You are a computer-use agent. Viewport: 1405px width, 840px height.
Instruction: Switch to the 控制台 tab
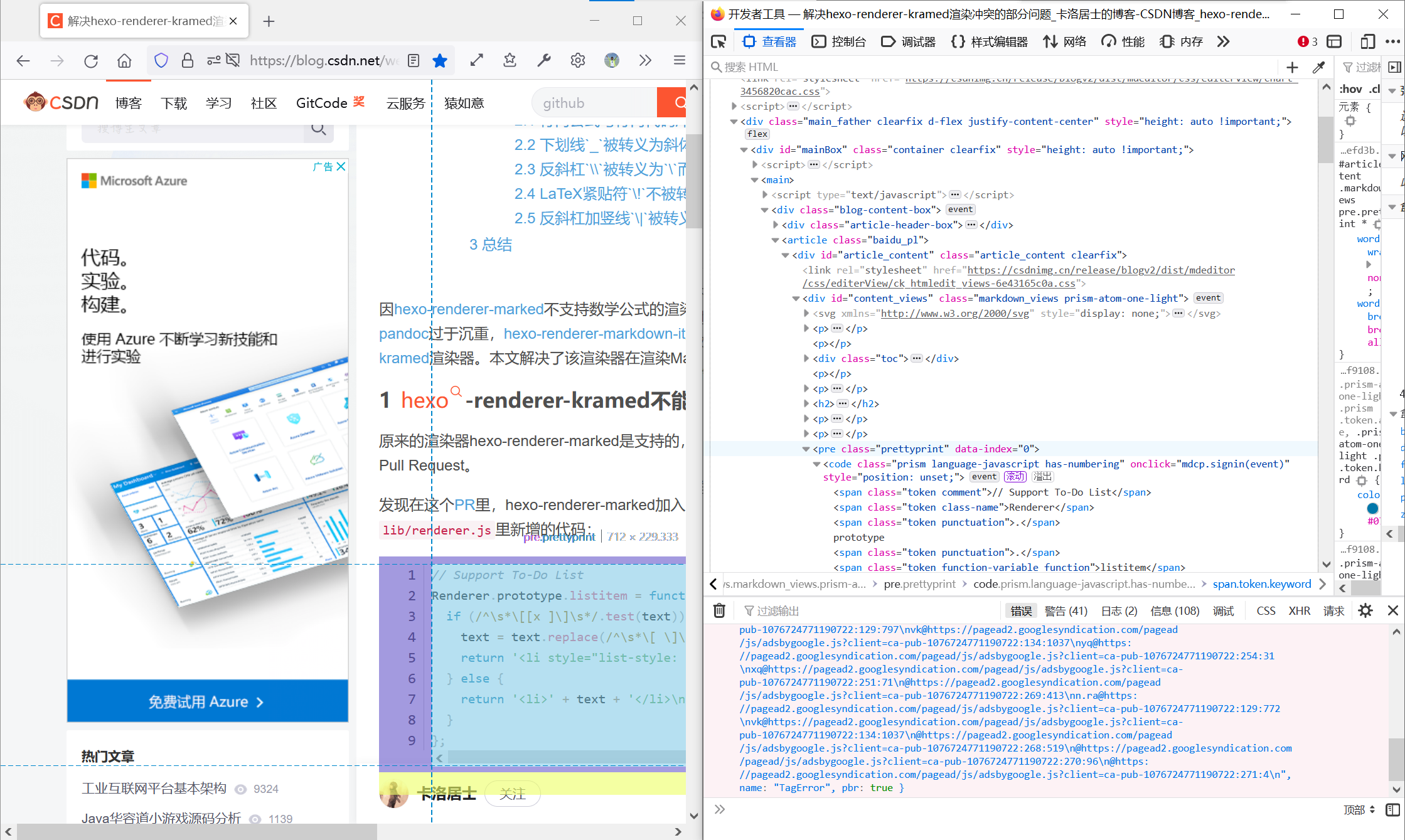[x=839, y=42]
